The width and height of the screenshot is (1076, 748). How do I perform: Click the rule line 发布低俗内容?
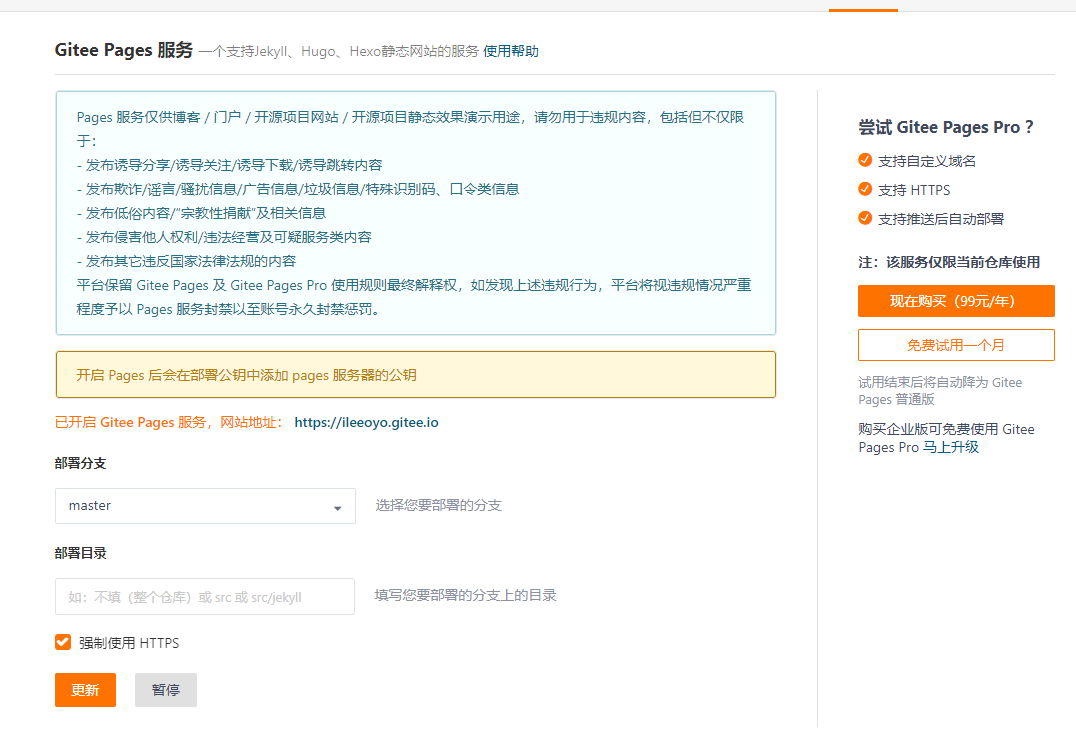tap(201, 213)
